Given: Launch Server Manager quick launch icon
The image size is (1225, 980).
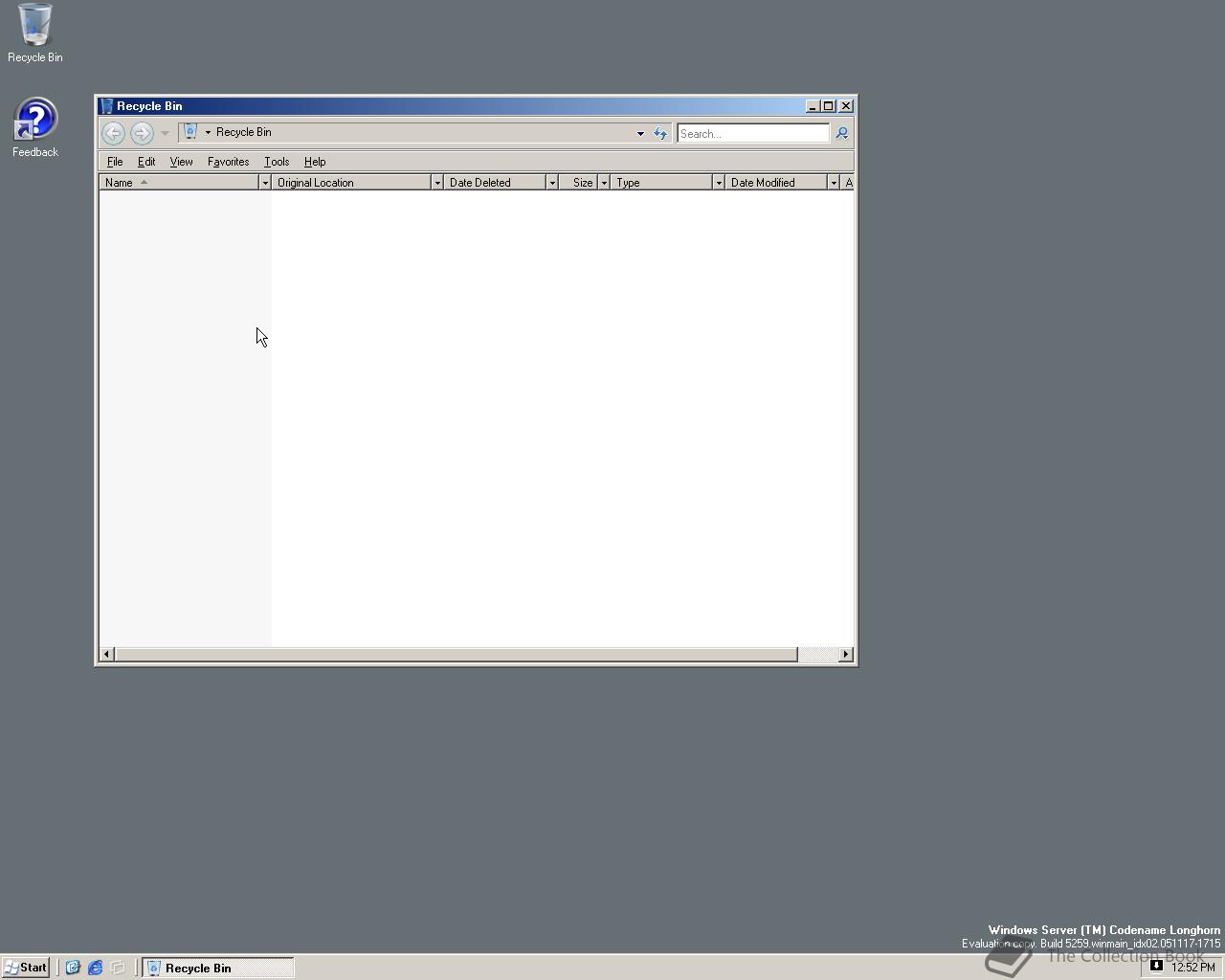Looking at the screenshot, I should coord(73,968).
